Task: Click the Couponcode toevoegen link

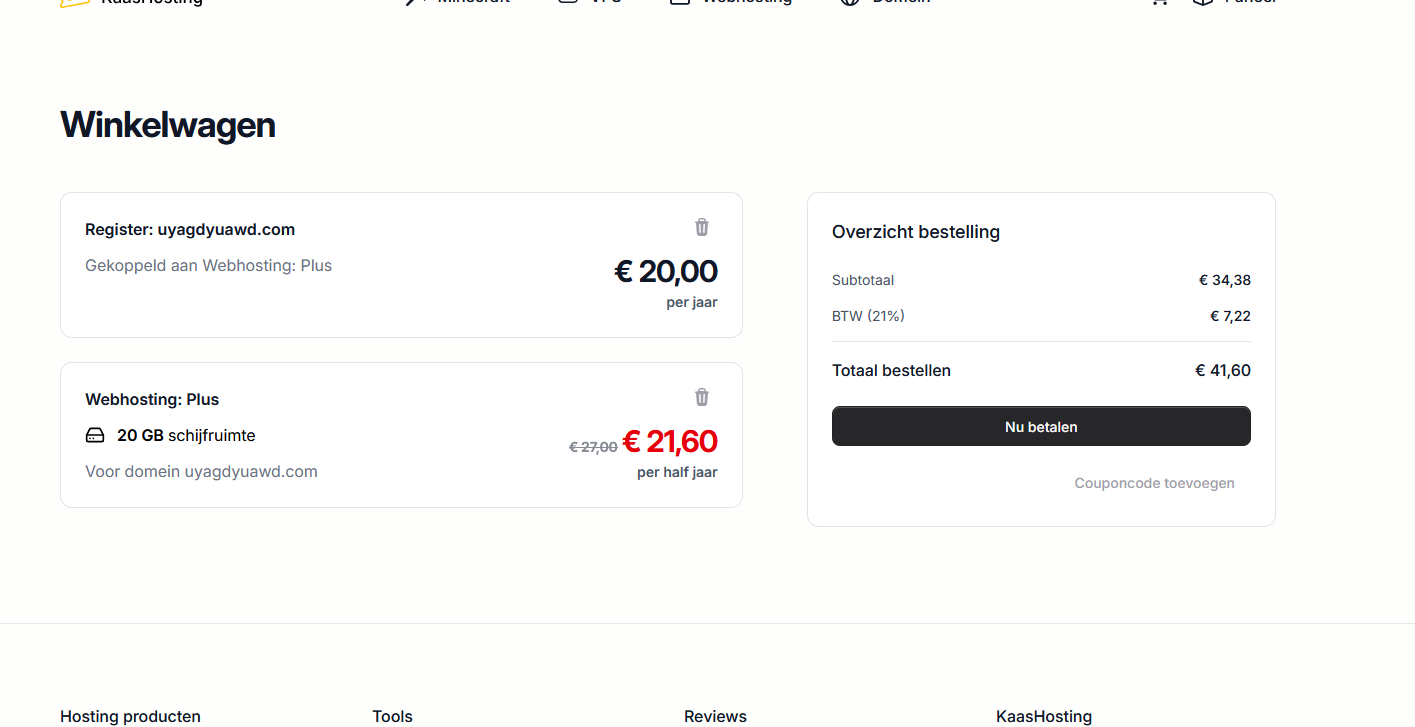Action: point(1154,484)
